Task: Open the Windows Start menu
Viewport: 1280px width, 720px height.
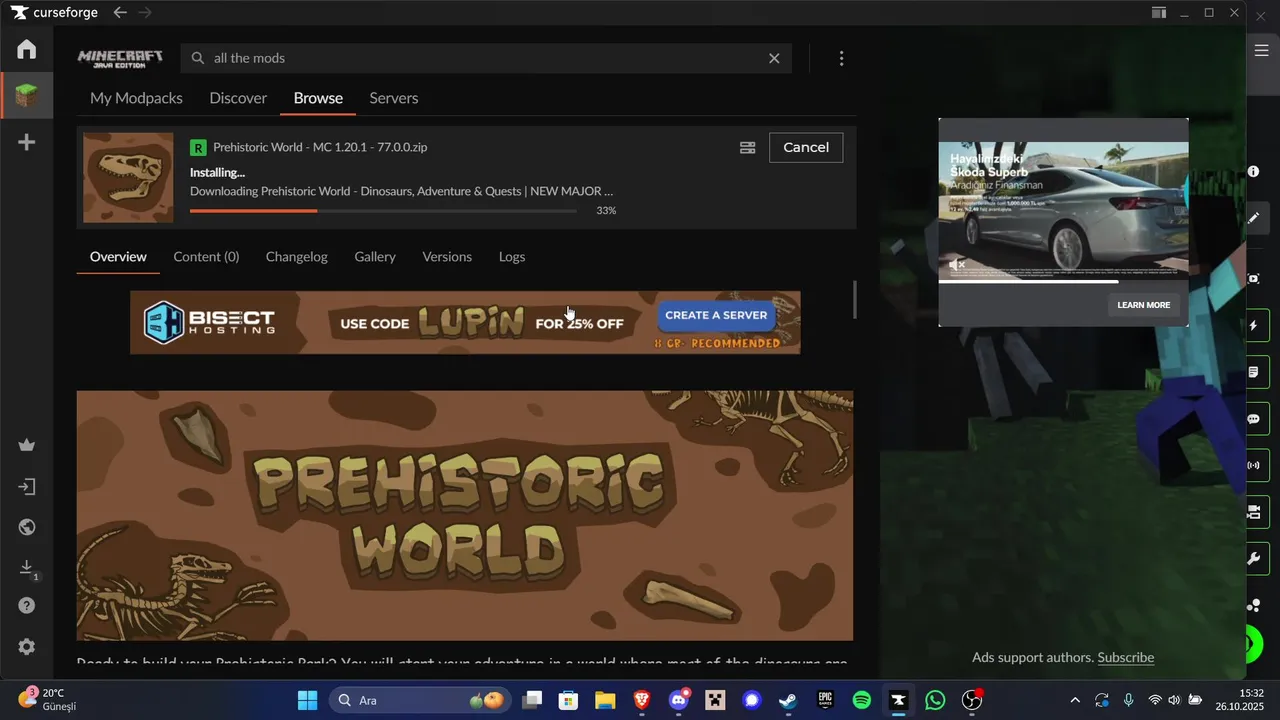Action: tap(307, 700)
